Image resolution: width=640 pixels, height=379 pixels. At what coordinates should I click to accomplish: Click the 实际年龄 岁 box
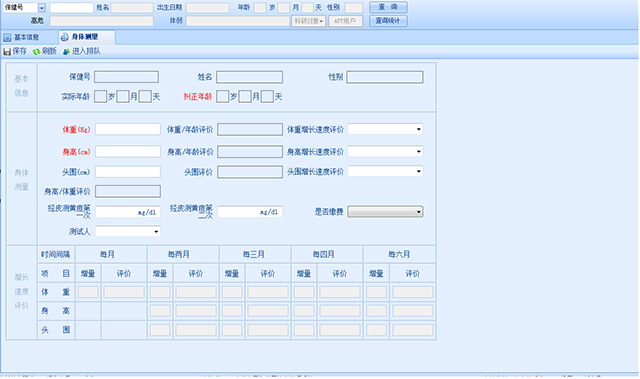click(100, 97)
